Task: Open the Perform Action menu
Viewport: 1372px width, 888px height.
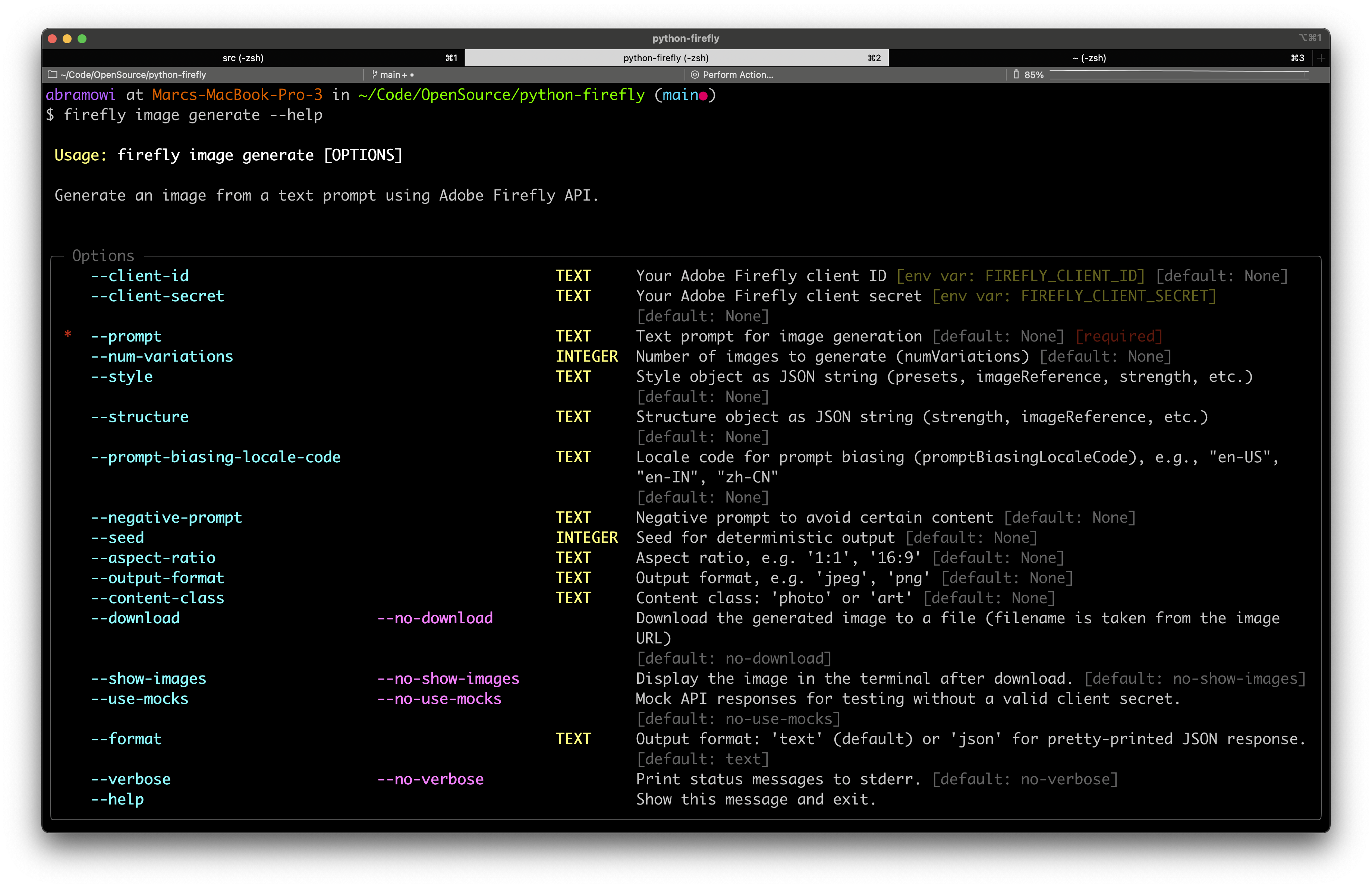Action: click(731, 74)
